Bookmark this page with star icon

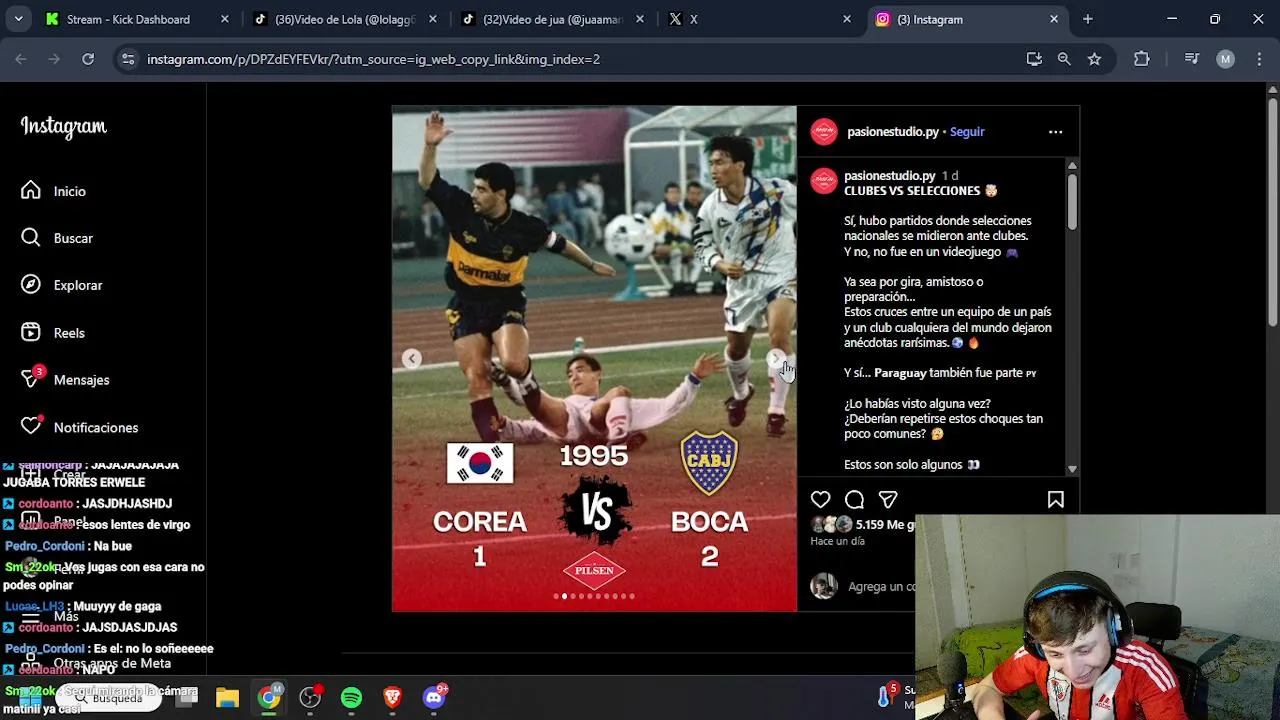tap(1094, 59)
